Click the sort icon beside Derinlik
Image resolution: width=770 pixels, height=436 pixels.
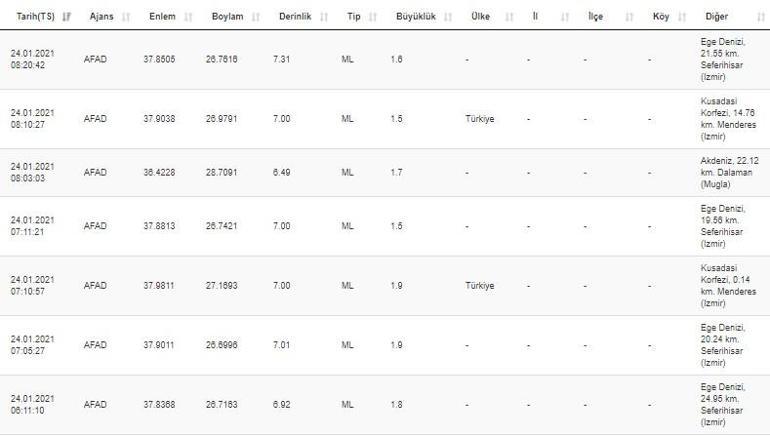click(x=317, y=17)
